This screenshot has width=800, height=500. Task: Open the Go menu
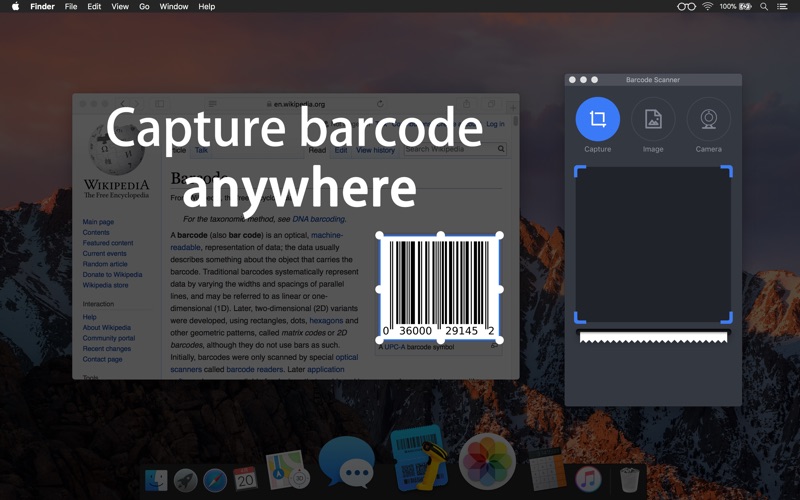144,6
